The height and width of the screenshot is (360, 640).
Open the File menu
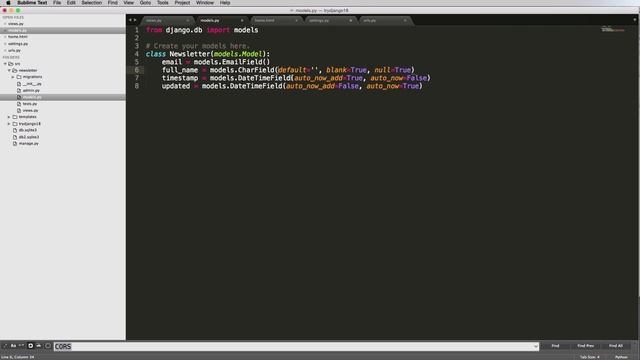pyautogui.click(x=57, y=3)
